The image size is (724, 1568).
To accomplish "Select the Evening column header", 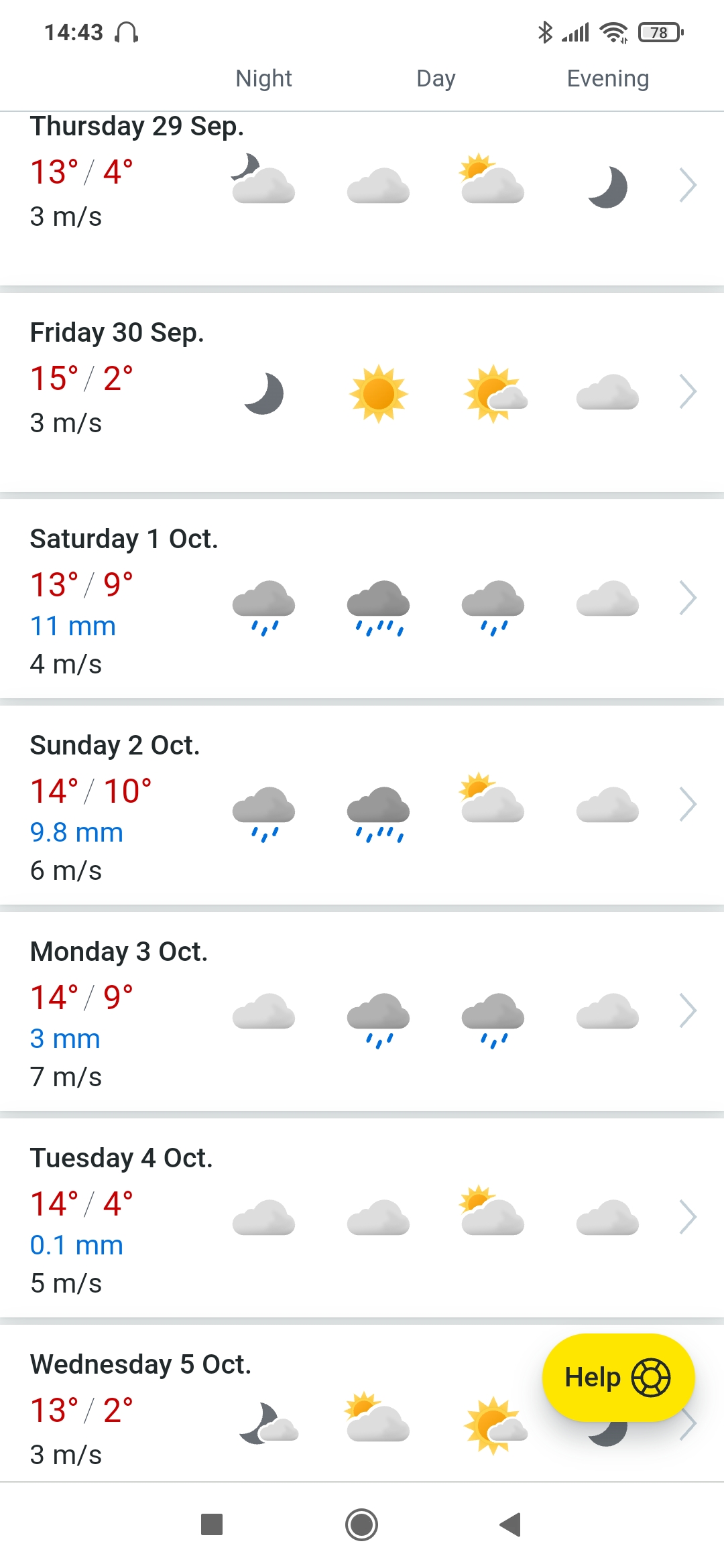I will 607,79.
